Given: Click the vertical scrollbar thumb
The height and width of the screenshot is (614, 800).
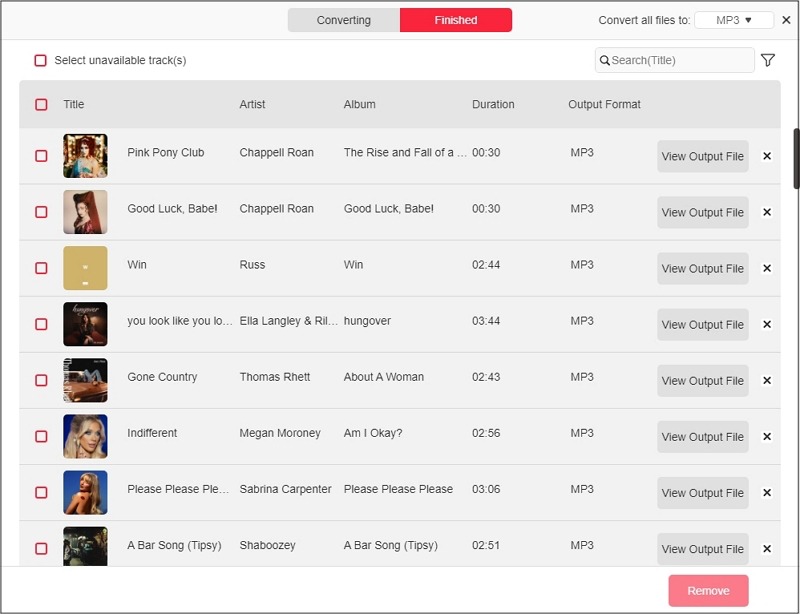Looking at the screenshot, I should (796, 158).
